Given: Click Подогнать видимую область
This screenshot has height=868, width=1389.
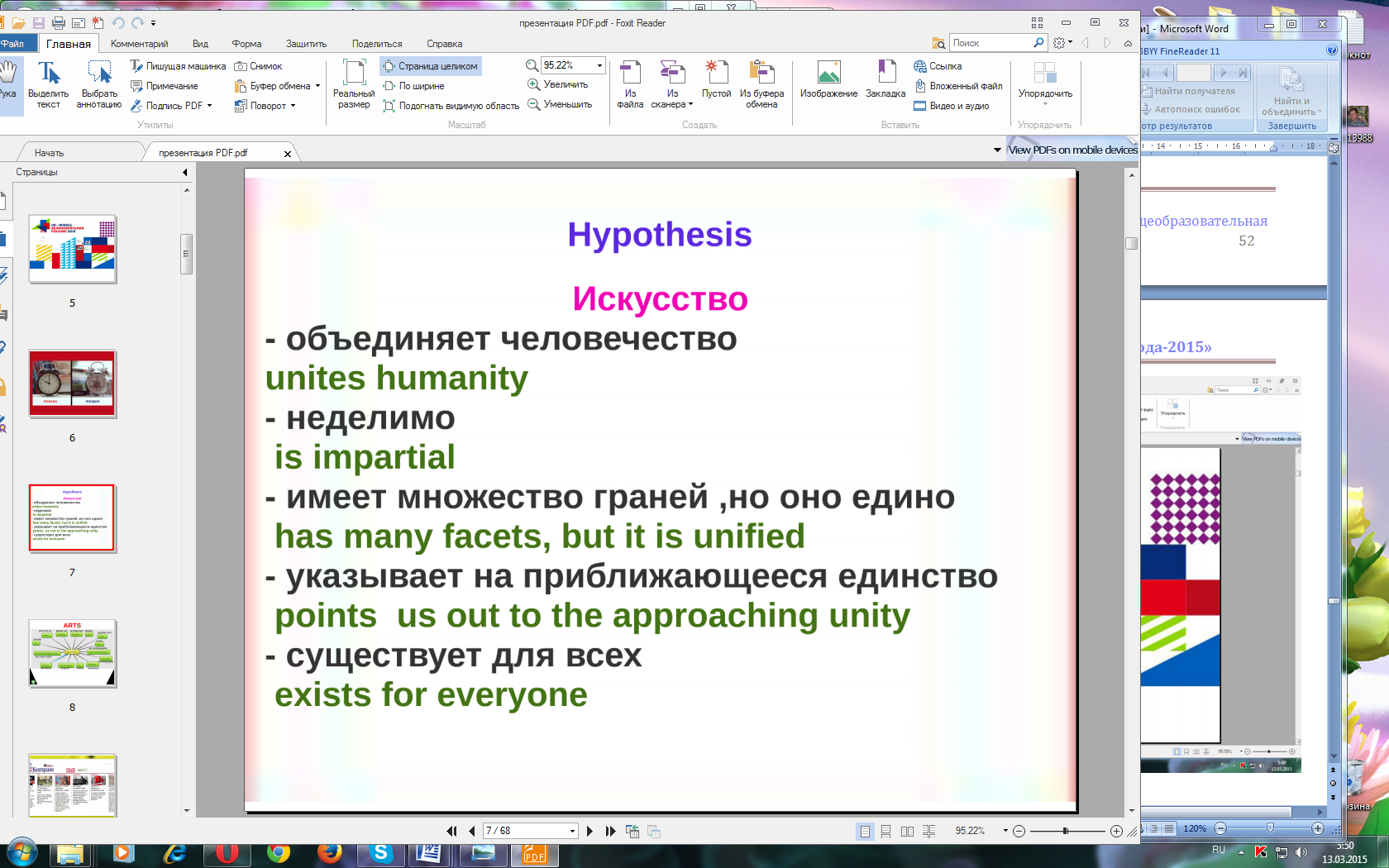Looking at the screenshot, I should click(x=451, y=106).
